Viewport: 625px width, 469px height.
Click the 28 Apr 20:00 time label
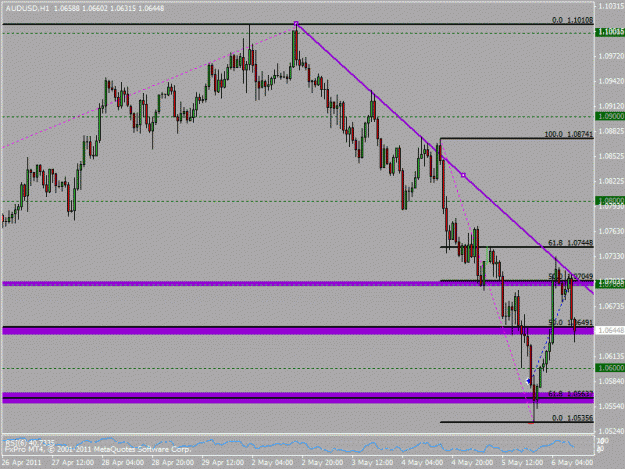[173, 462]
